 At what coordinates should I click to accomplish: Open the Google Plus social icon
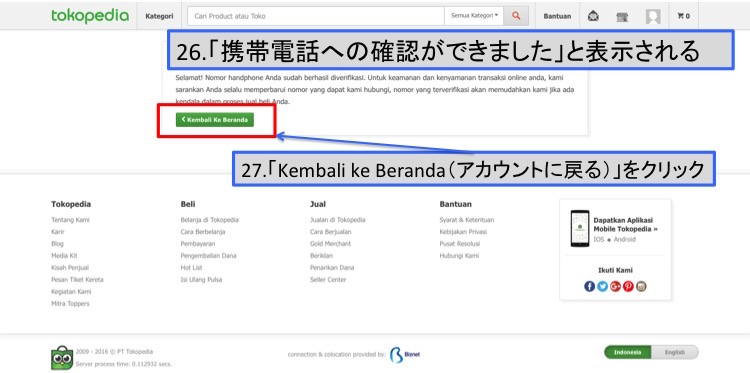pyautogui.click(x=615, y=286)
